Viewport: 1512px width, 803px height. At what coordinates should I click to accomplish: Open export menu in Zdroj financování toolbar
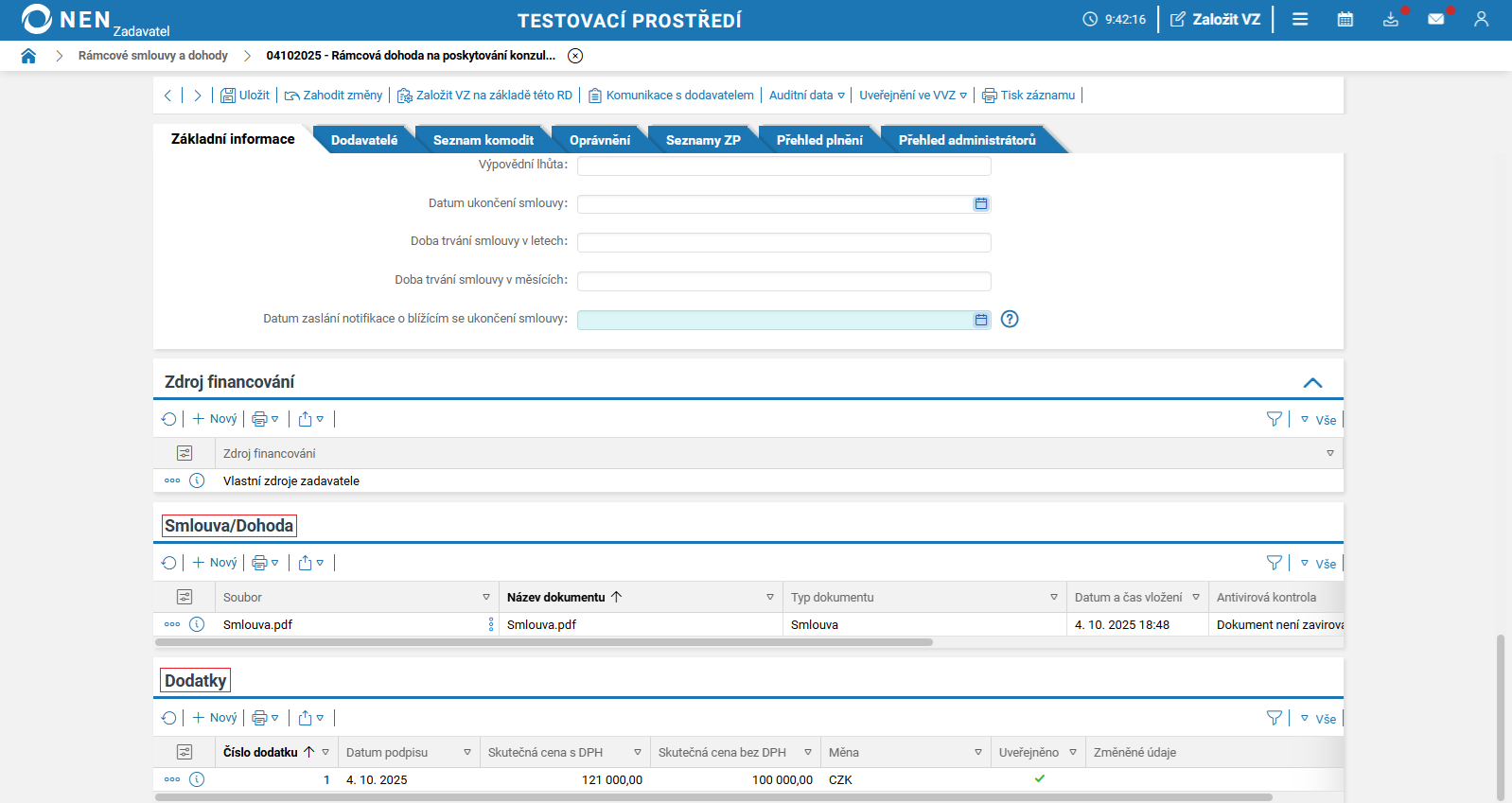pyautogui.click(x=311, y=419)
